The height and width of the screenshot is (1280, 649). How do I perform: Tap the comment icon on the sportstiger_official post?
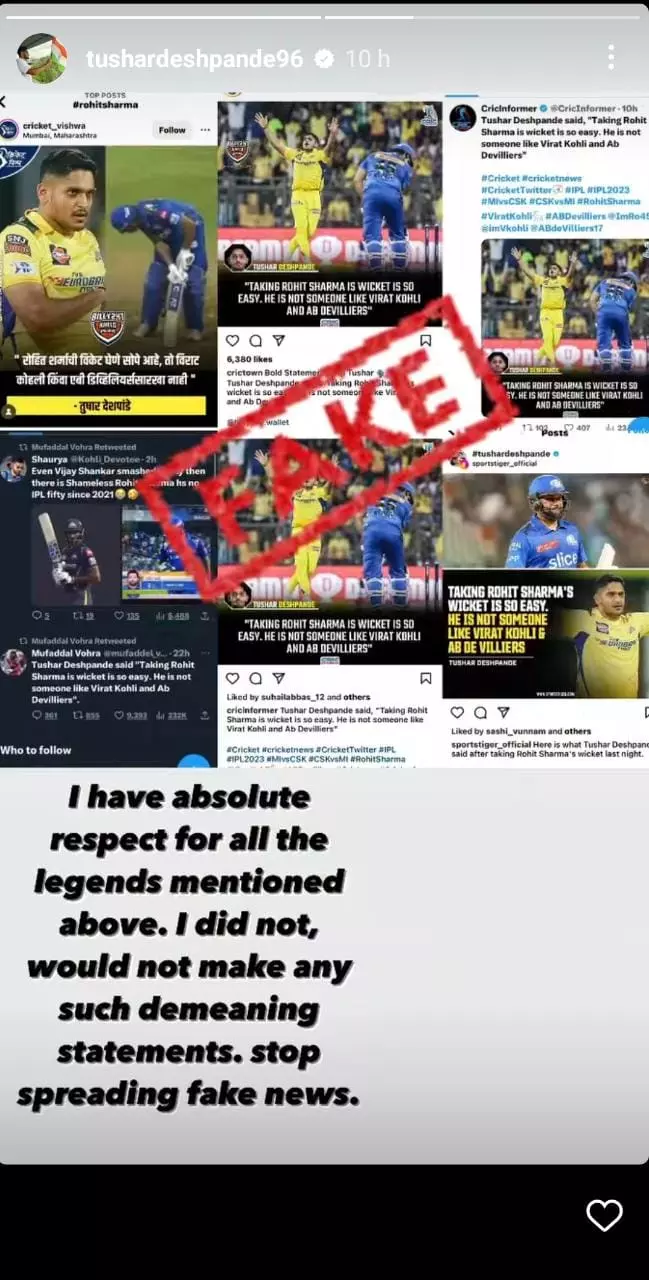coord(480,712)
